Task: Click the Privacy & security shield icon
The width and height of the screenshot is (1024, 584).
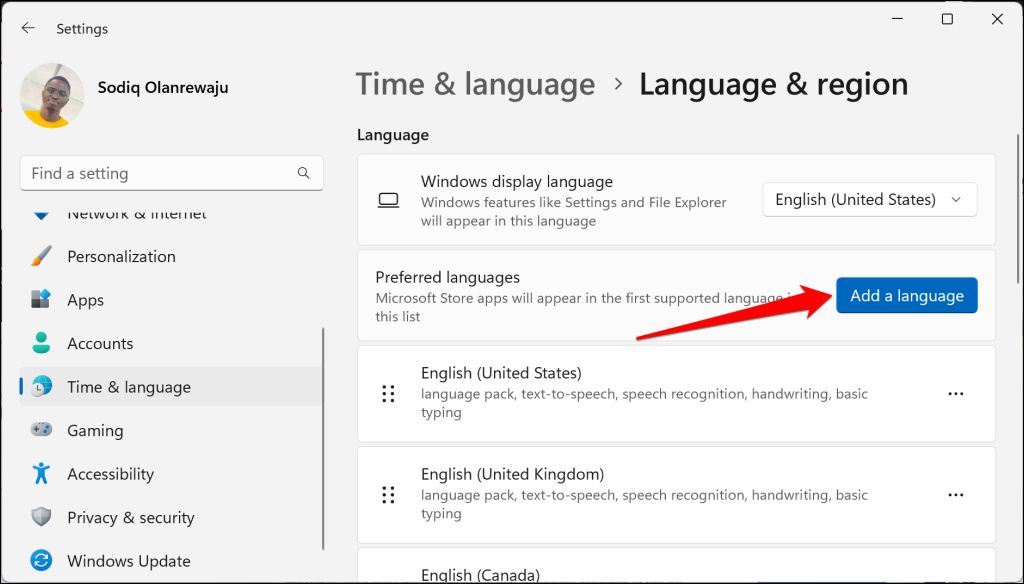Action: [x=41, y=517]
